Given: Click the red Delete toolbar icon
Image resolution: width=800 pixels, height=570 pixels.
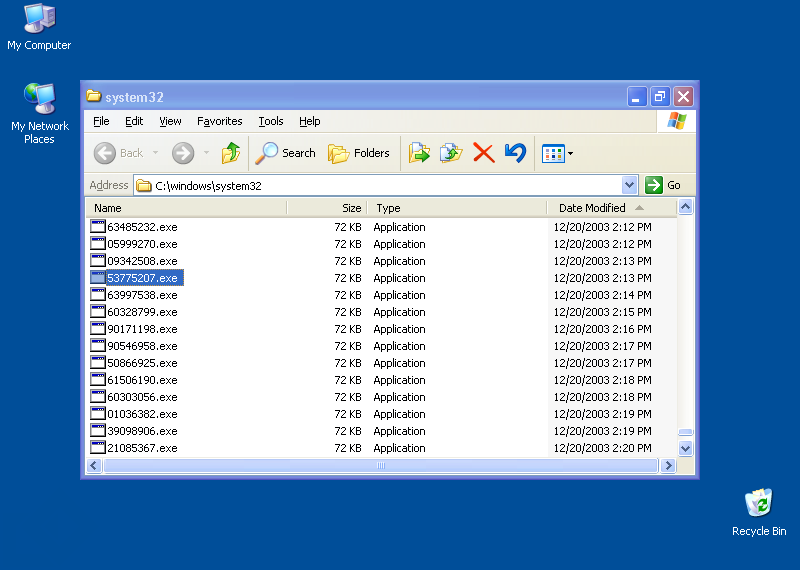Looking at the screenshot, I should (x=484, y=153).
